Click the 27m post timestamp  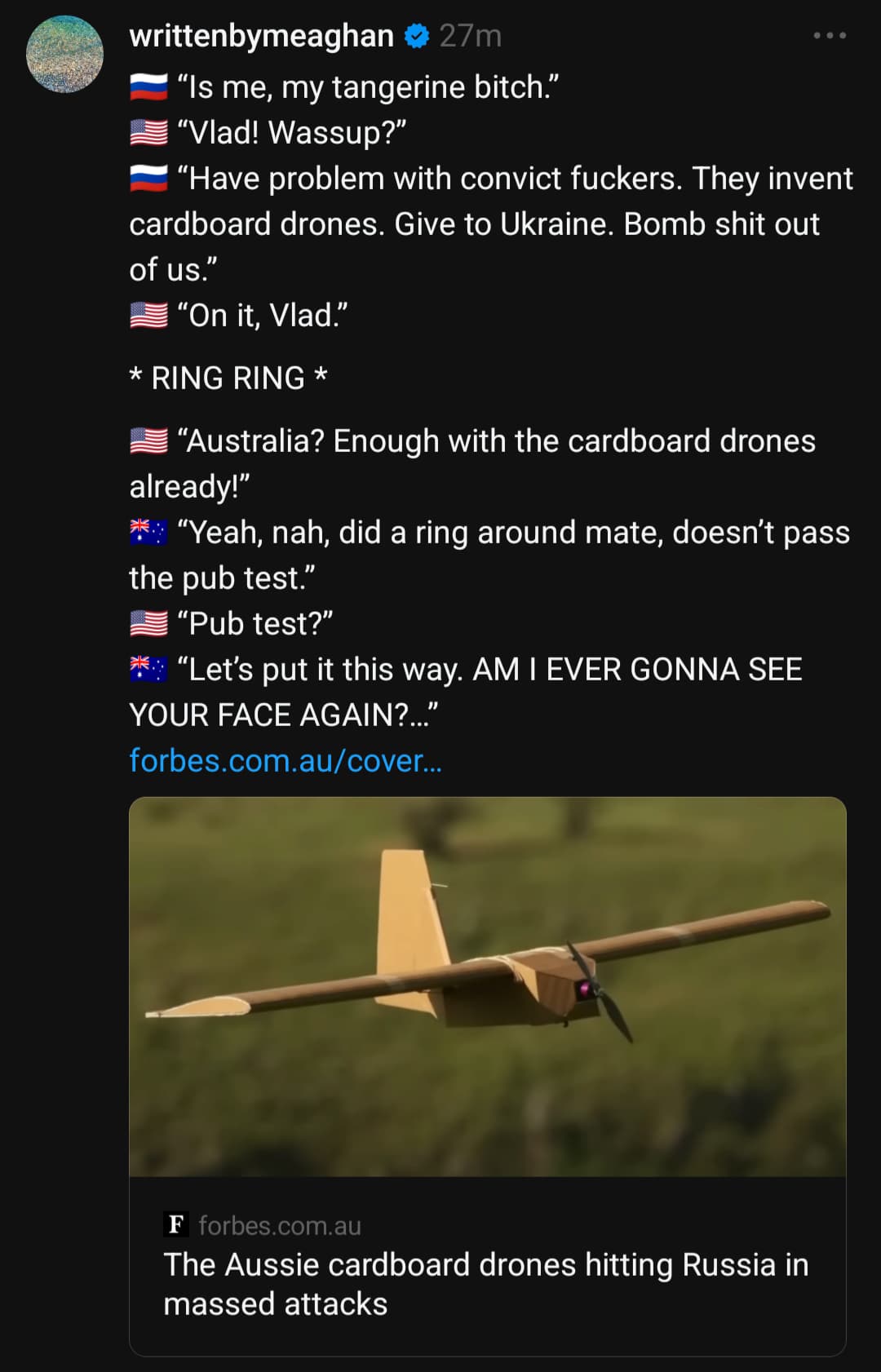tap(470, 36)
